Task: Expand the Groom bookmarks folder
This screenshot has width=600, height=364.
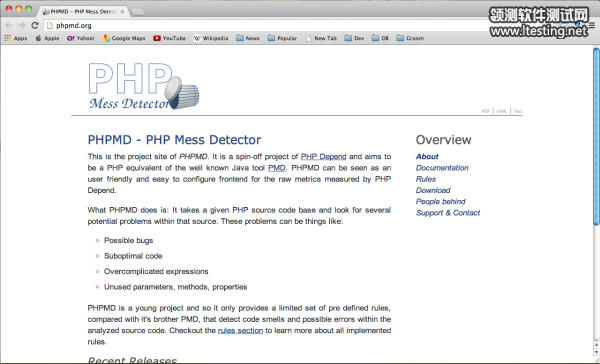Action: pyautogui.click(x=410, y=38)
